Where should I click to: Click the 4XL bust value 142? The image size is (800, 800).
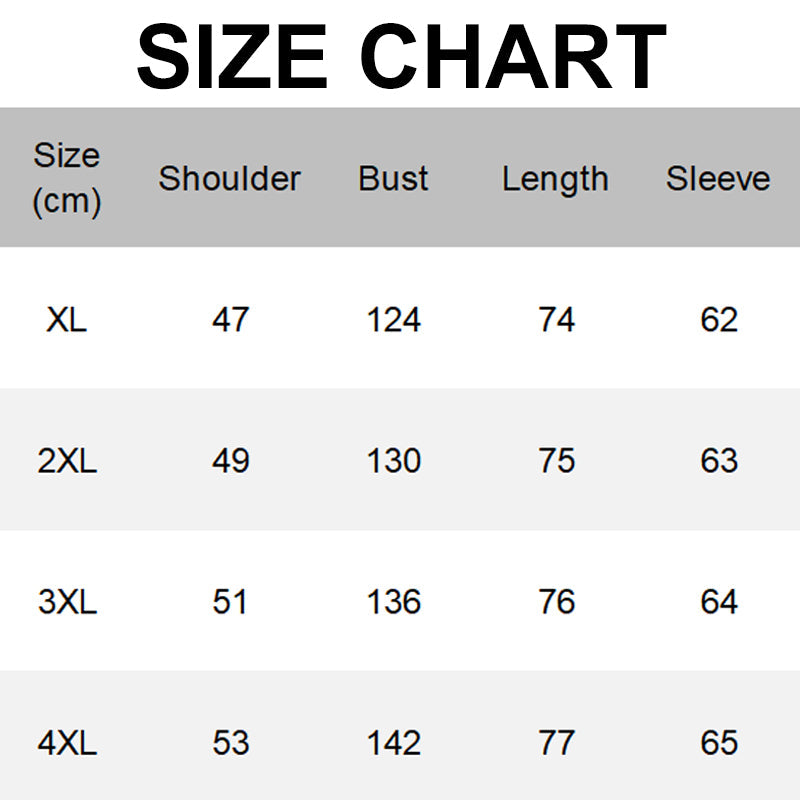point(393,743)
